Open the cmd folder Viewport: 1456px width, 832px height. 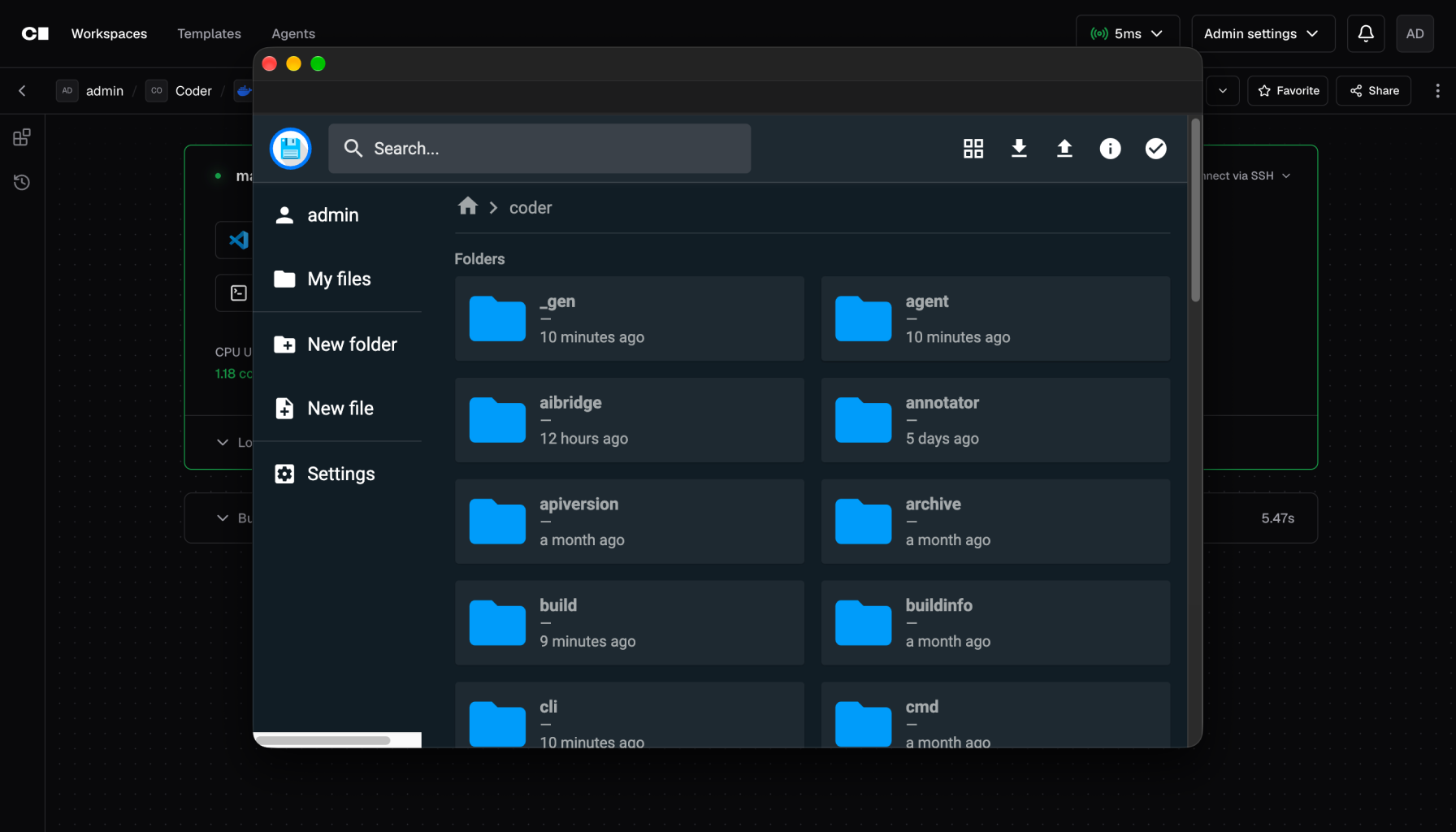tap(995, 715)
